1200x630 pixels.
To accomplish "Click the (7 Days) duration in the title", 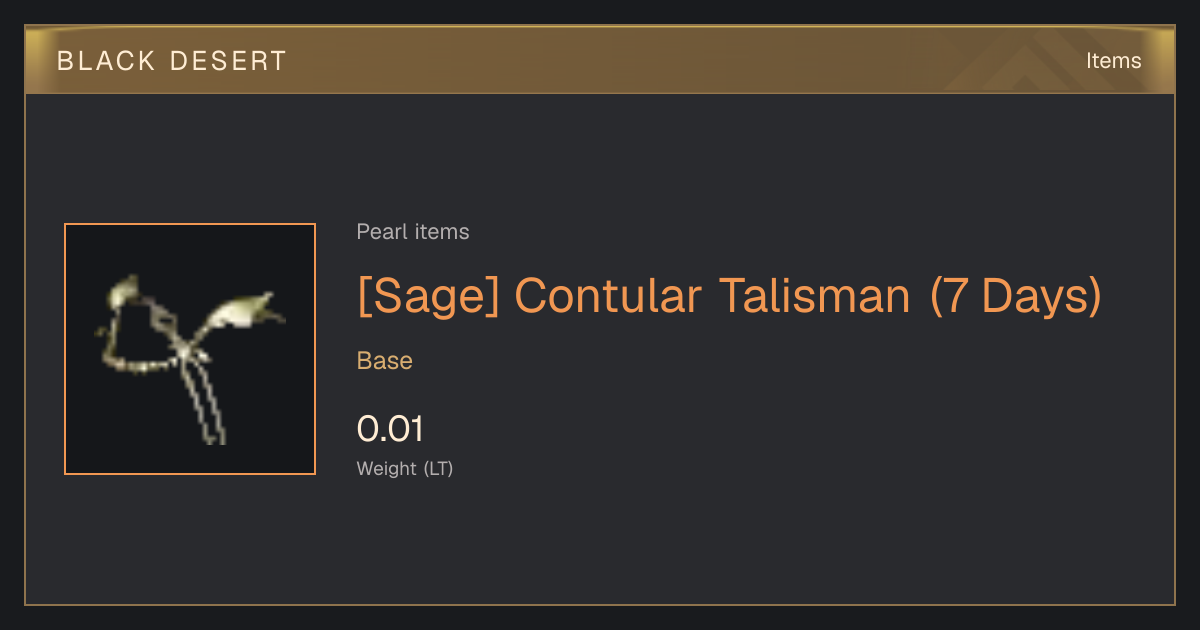I will pyautogui.click(x=1016, y=295).
